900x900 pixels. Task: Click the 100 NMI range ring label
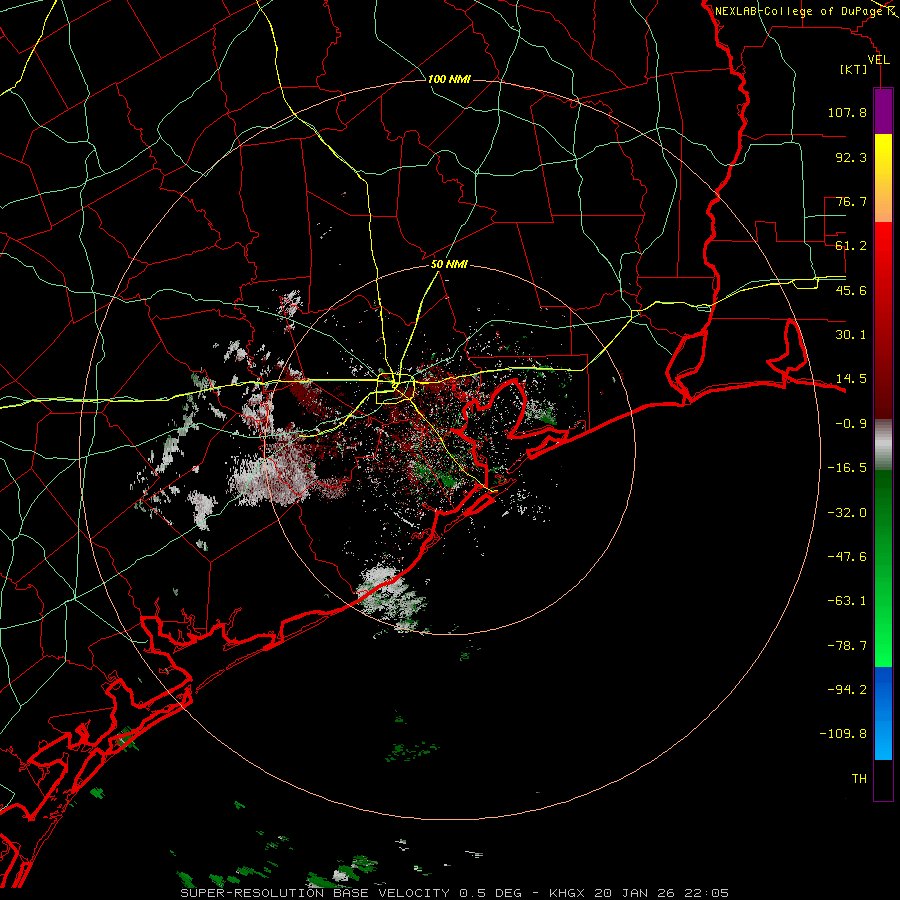[449, 79]
